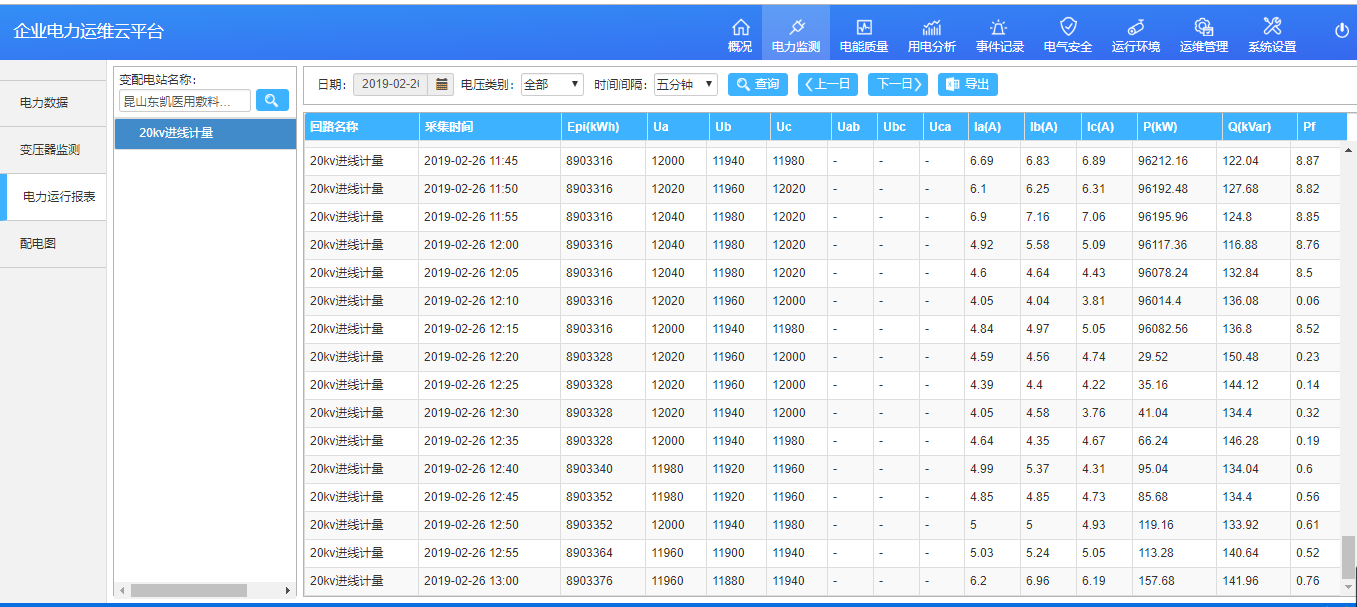Image resolution: width=1357 pixels, height=607 pixels.
Task: Click Epi value 8903376
Action: 591,581
